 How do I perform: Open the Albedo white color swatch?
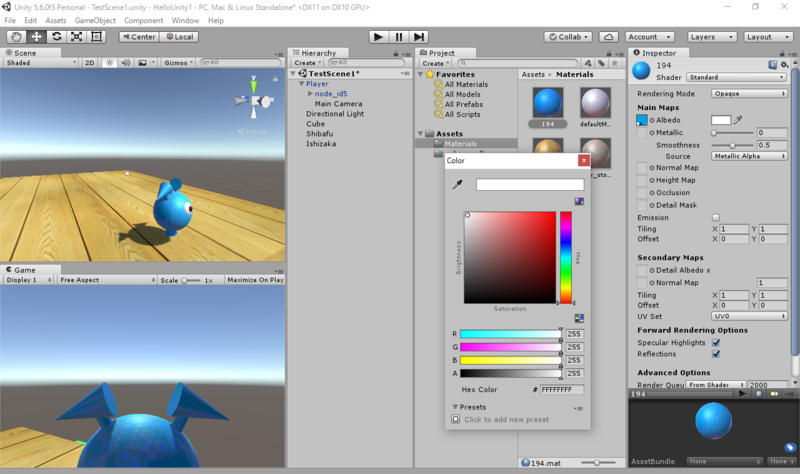click(721, 120)
